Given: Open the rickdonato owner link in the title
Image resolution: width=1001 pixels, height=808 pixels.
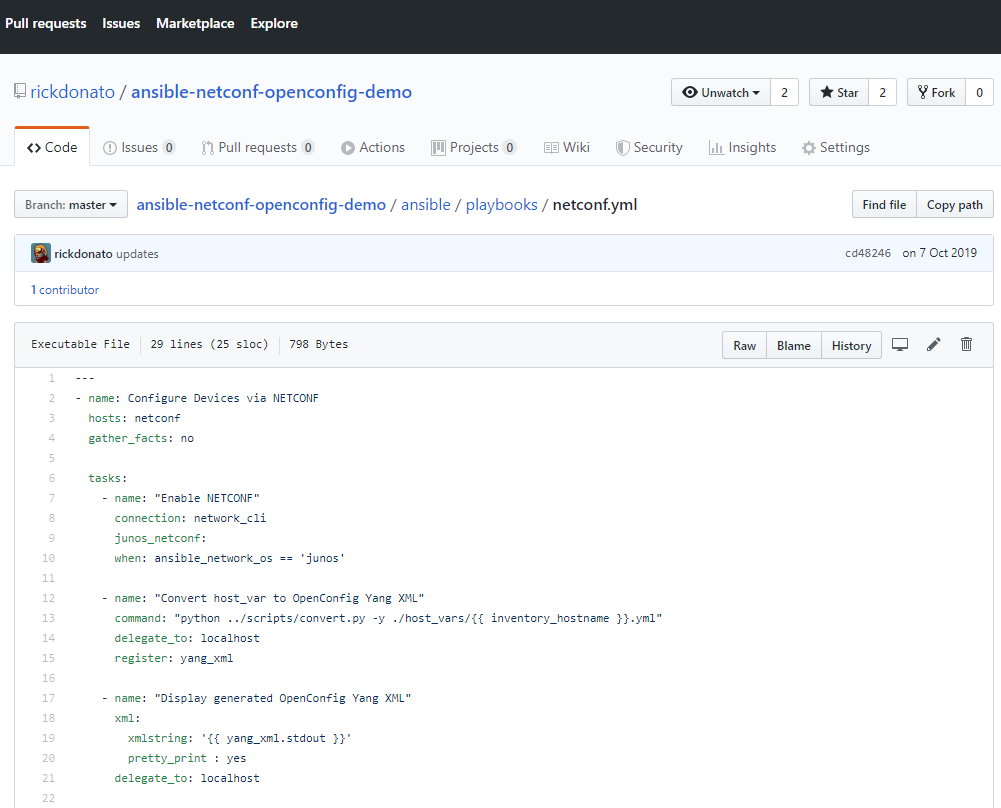Looking at the screenshot, I should pos(73,92).
